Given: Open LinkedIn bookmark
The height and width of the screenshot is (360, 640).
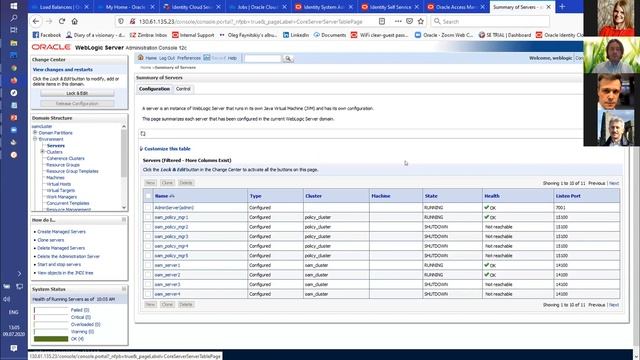Looking at the screenshot, I should [x=296, y=35].
